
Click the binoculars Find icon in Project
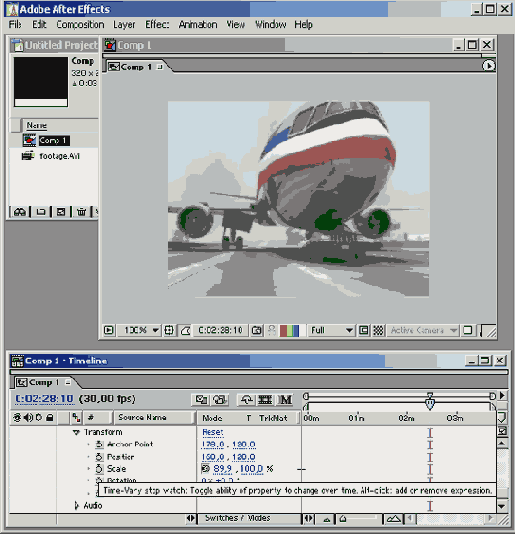coord(19,212)
